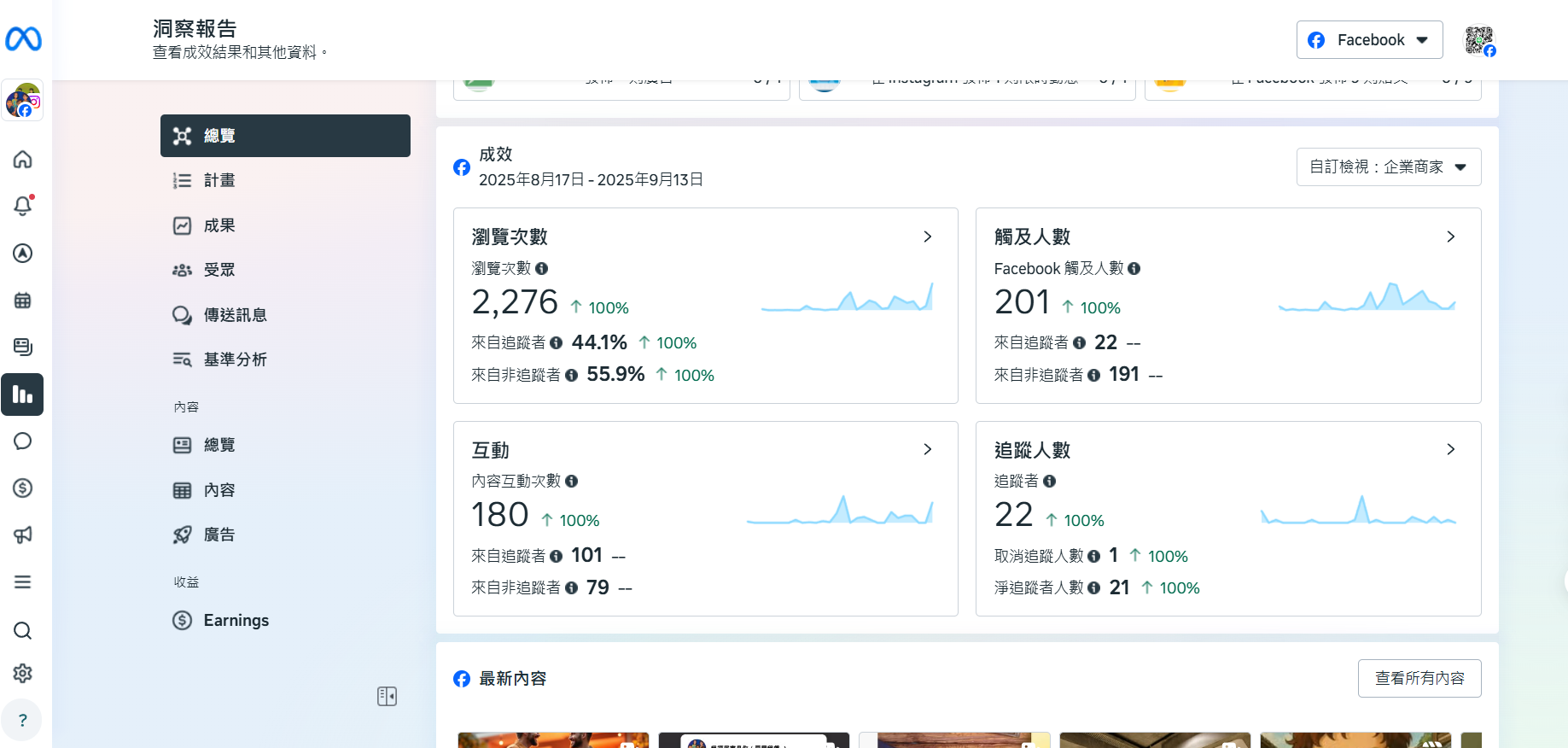The height and width of the screenshot is (748, 1568).
Task: Open notifications bell icon
Action: (23, 206)
